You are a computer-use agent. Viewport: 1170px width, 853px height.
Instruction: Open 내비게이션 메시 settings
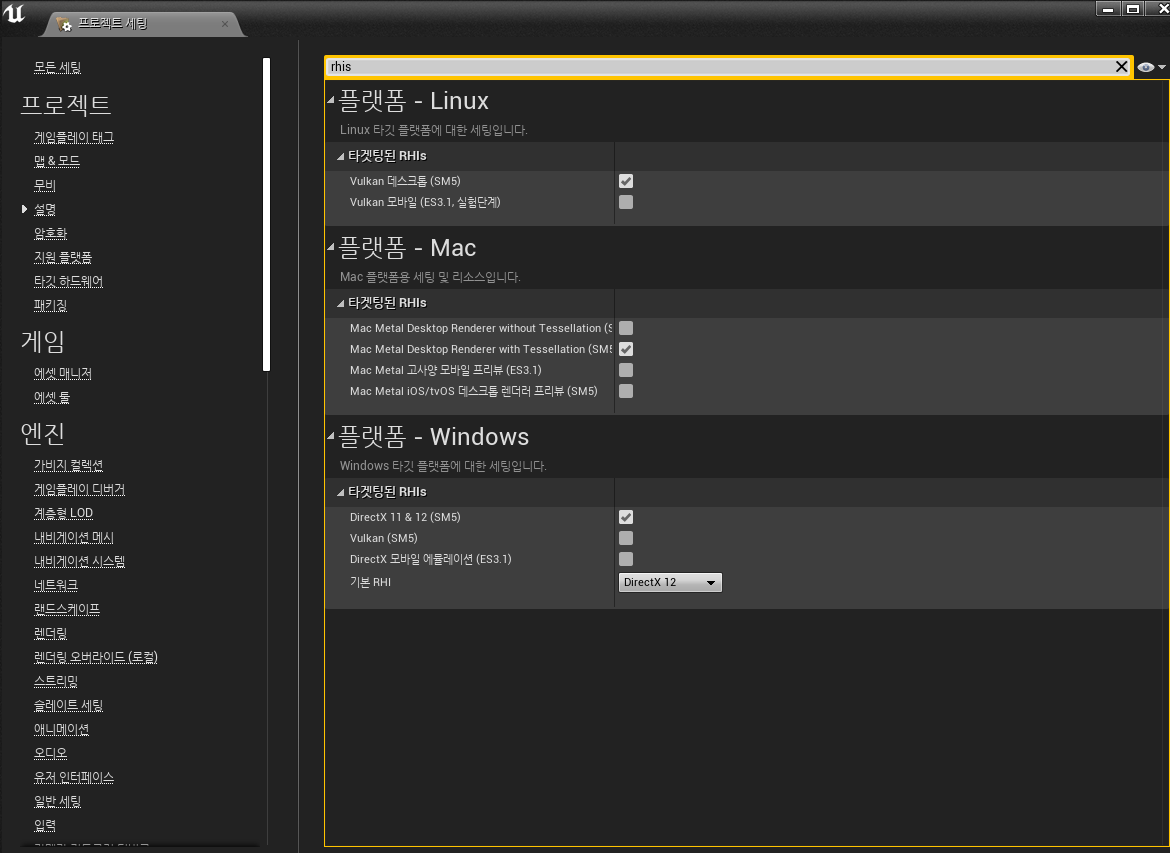click(x=74, y=537)
